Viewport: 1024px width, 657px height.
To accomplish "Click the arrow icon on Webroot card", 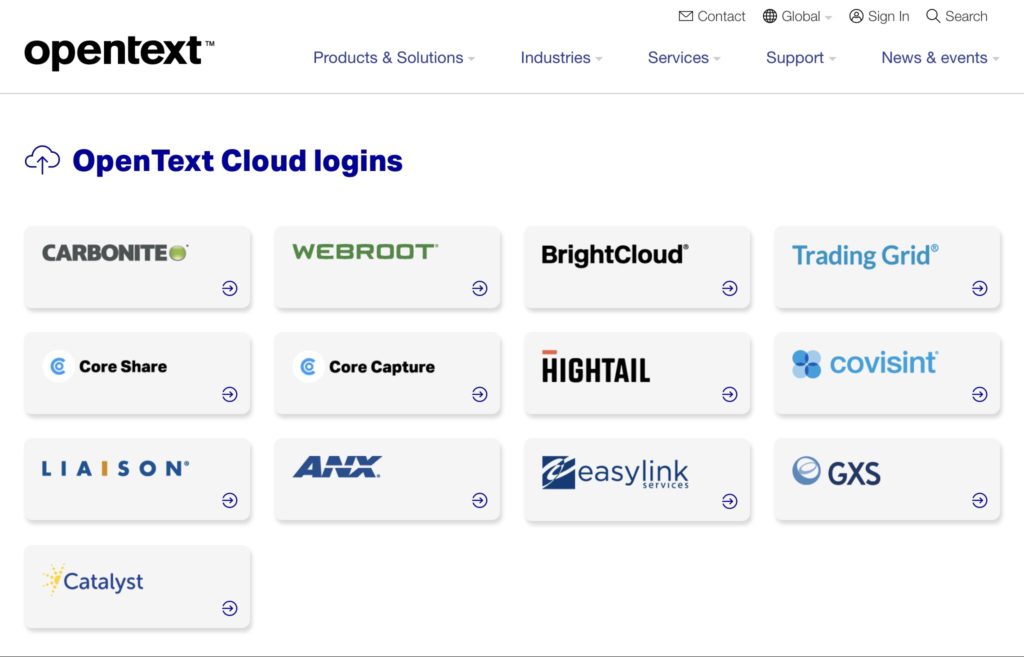I will click(480, 288).
